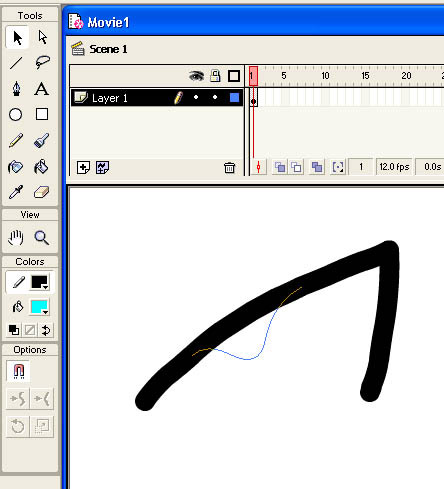Click the Smooth option button
The image size is (444, 489).
(18, 398)
